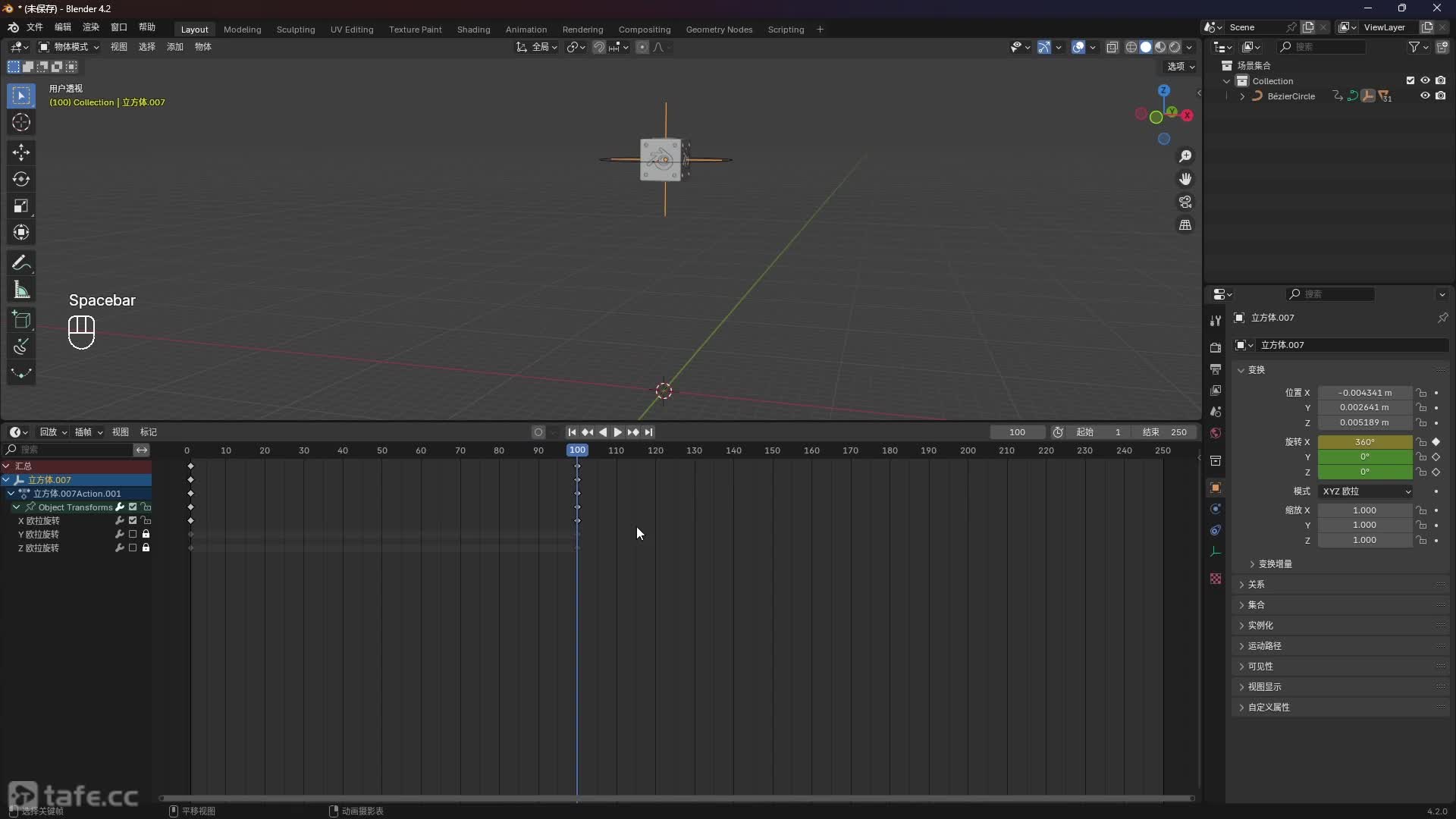
Task: Disable BézierCircle in renders camera icon
Action: 1440,96
